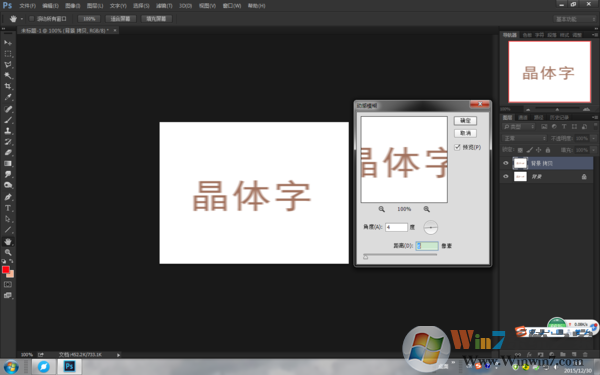Expand status bar info arrow
This screenshot has width=600, height=375.
118,355
